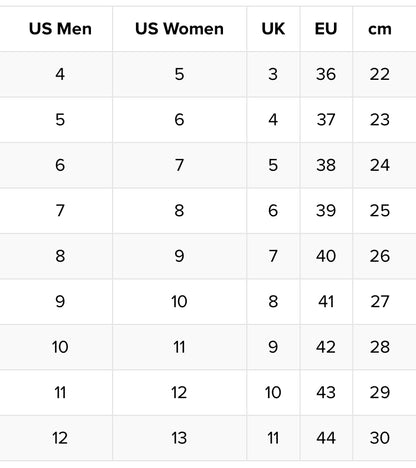The height and width of the screenshot is (468, 416).
Task: Click the US Men column header
Action: coord(60,29)
